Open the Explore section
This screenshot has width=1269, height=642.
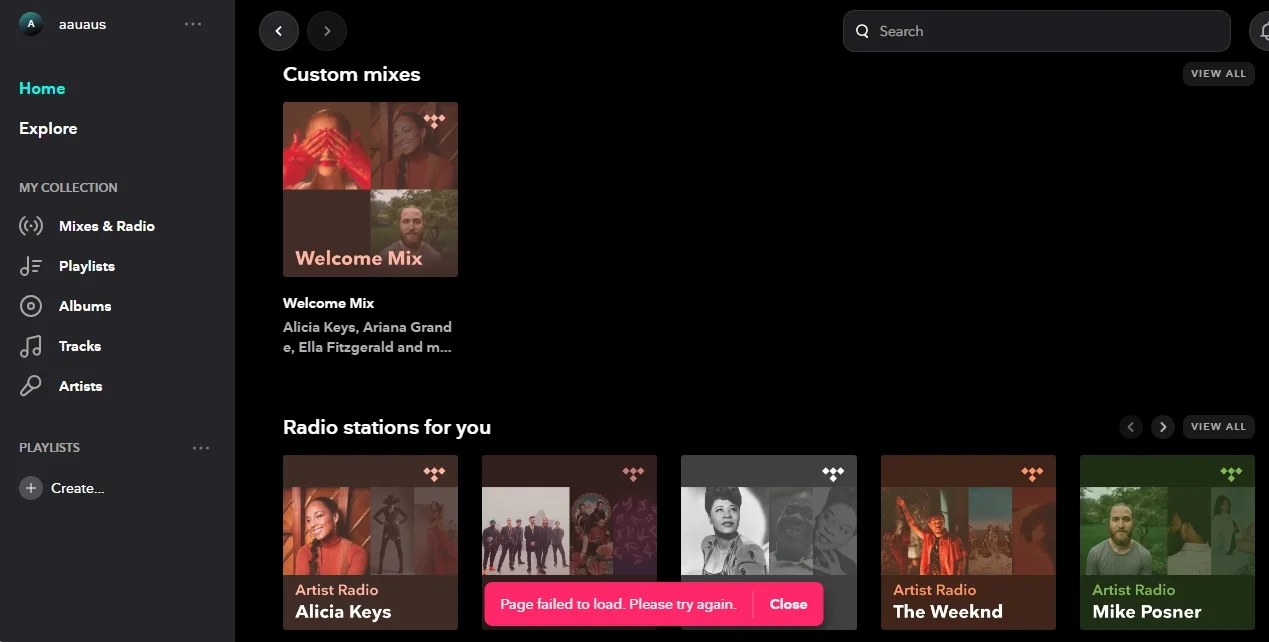coord(48,128)
